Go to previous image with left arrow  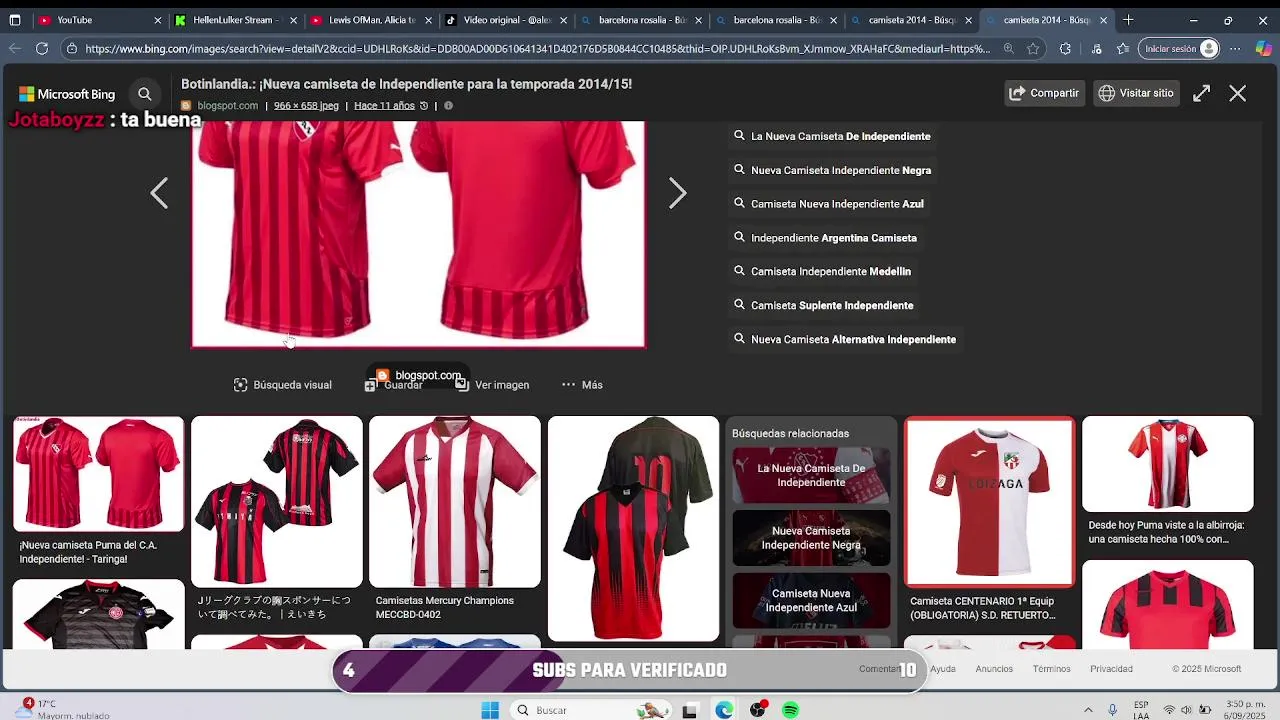(x=159, y=193)
